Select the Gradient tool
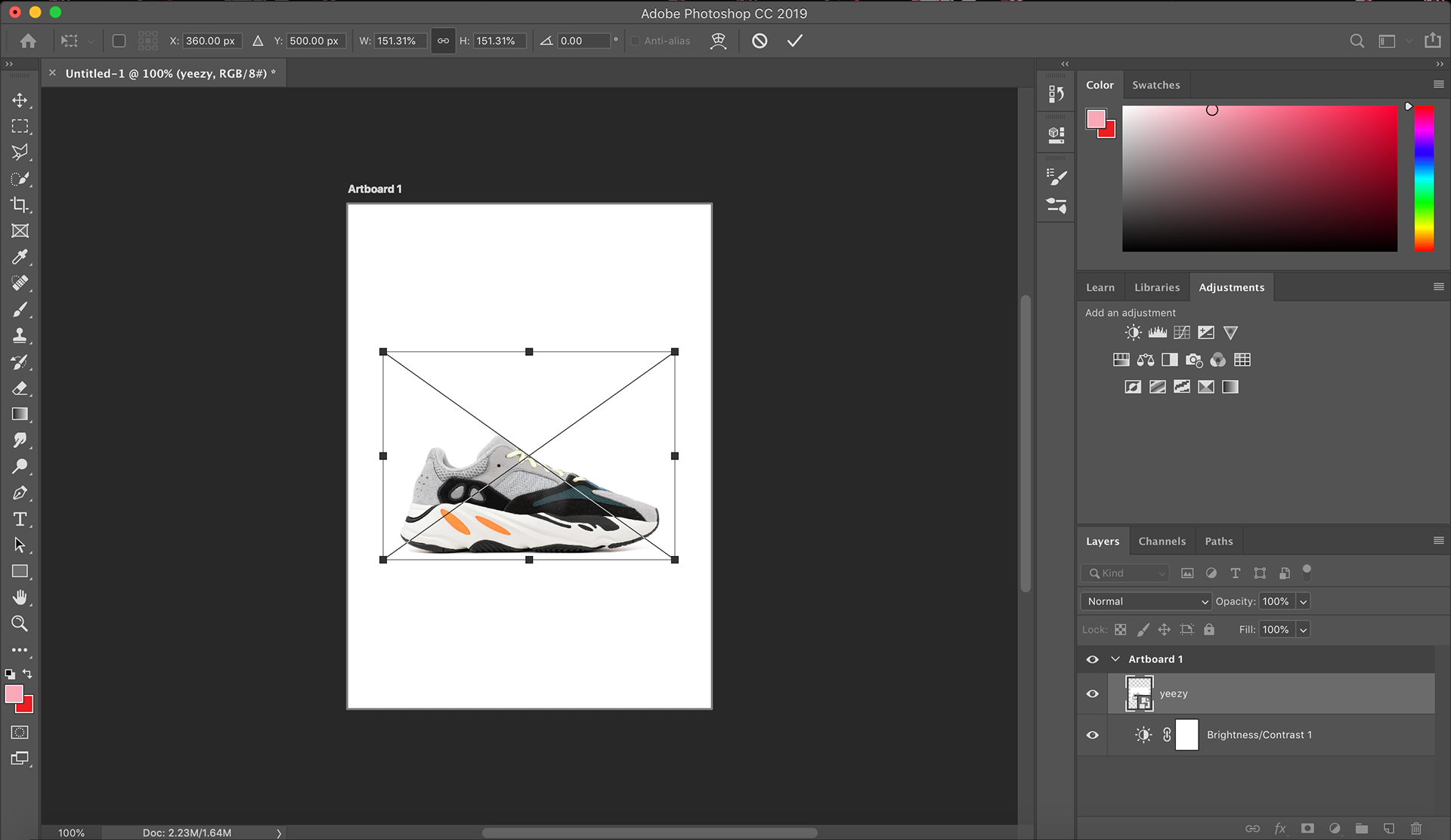 (20, 414)
